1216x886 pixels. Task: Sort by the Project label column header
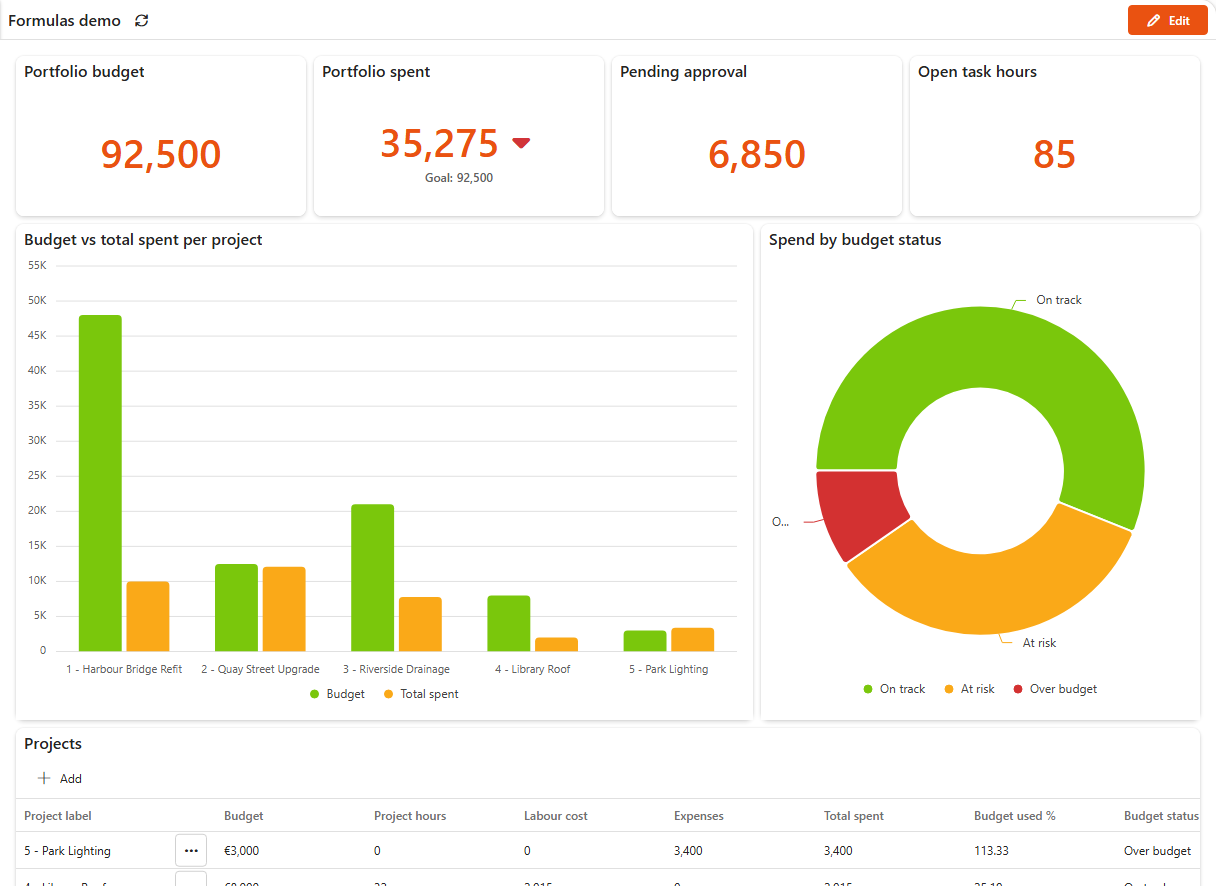tap(58, 816)
